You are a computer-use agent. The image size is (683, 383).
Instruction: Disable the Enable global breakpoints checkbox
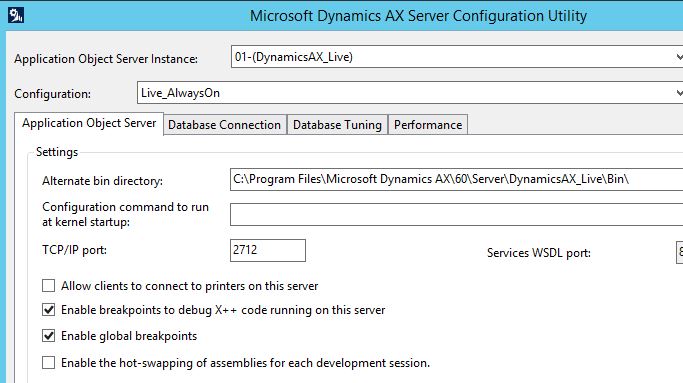pyautogui.click(x=48, y=336)
